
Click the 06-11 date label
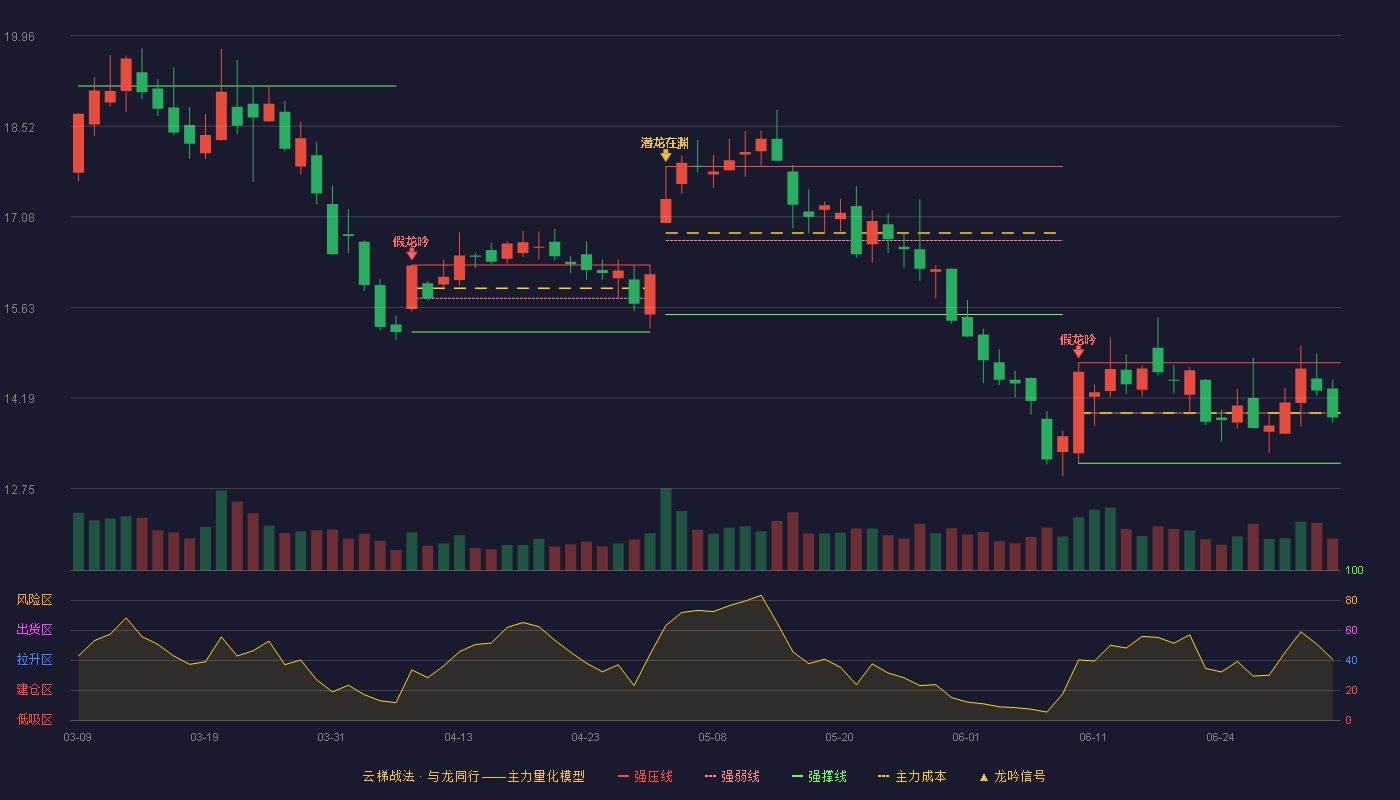[1093, 737]
